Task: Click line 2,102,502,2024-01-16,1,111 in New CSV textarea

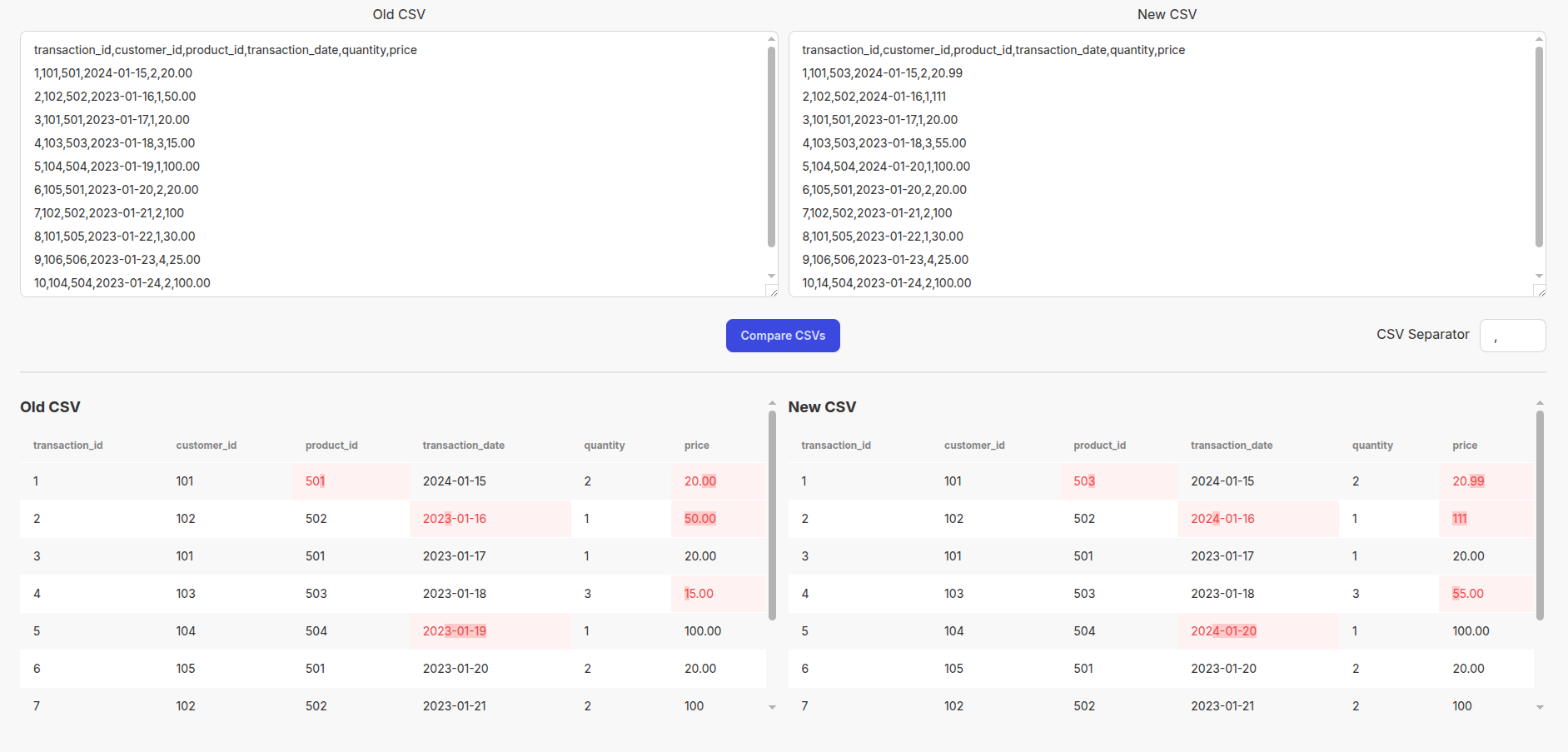Action: [x=874, y=97]
